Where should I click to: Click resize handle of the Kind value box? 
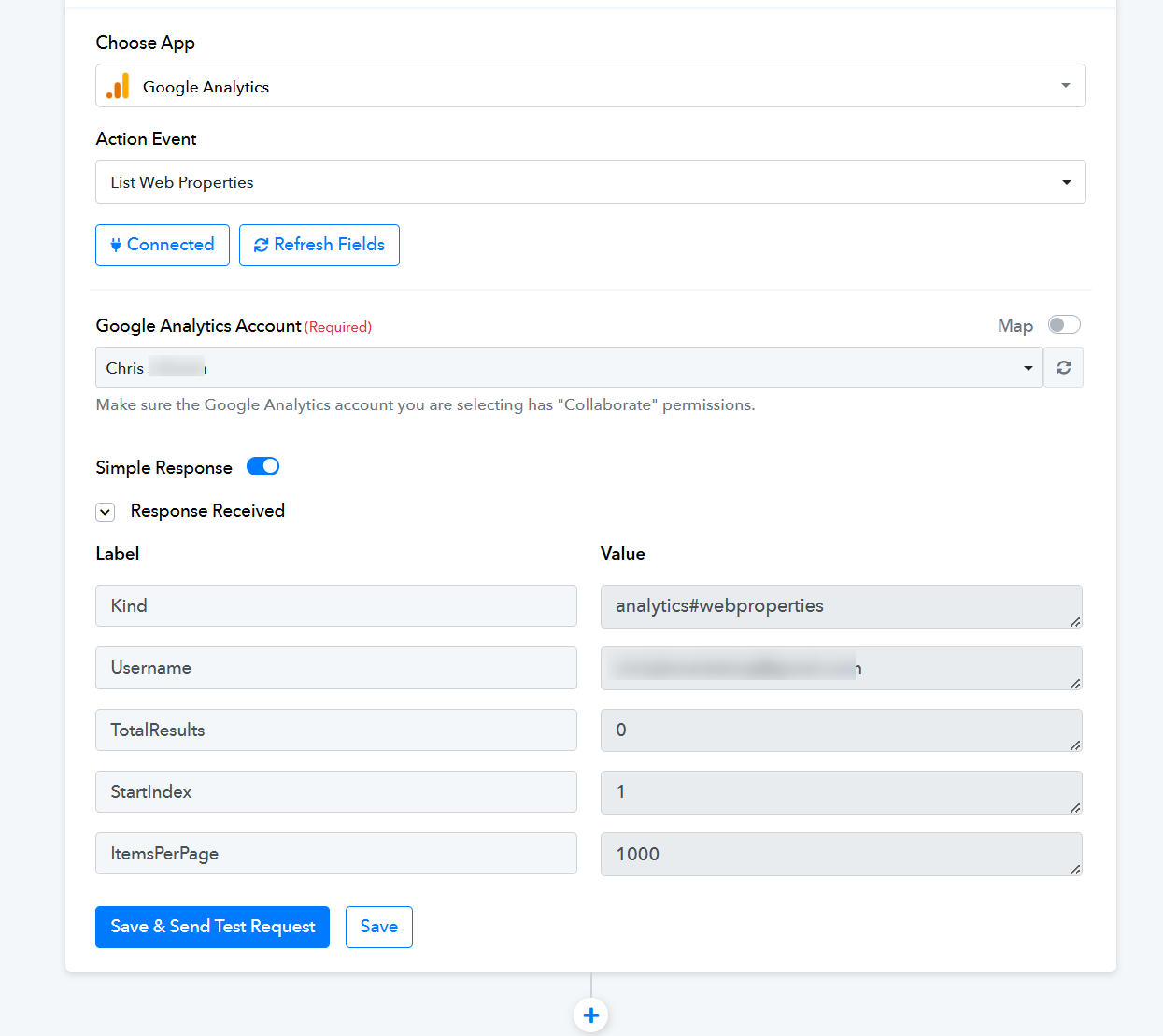1075,621
